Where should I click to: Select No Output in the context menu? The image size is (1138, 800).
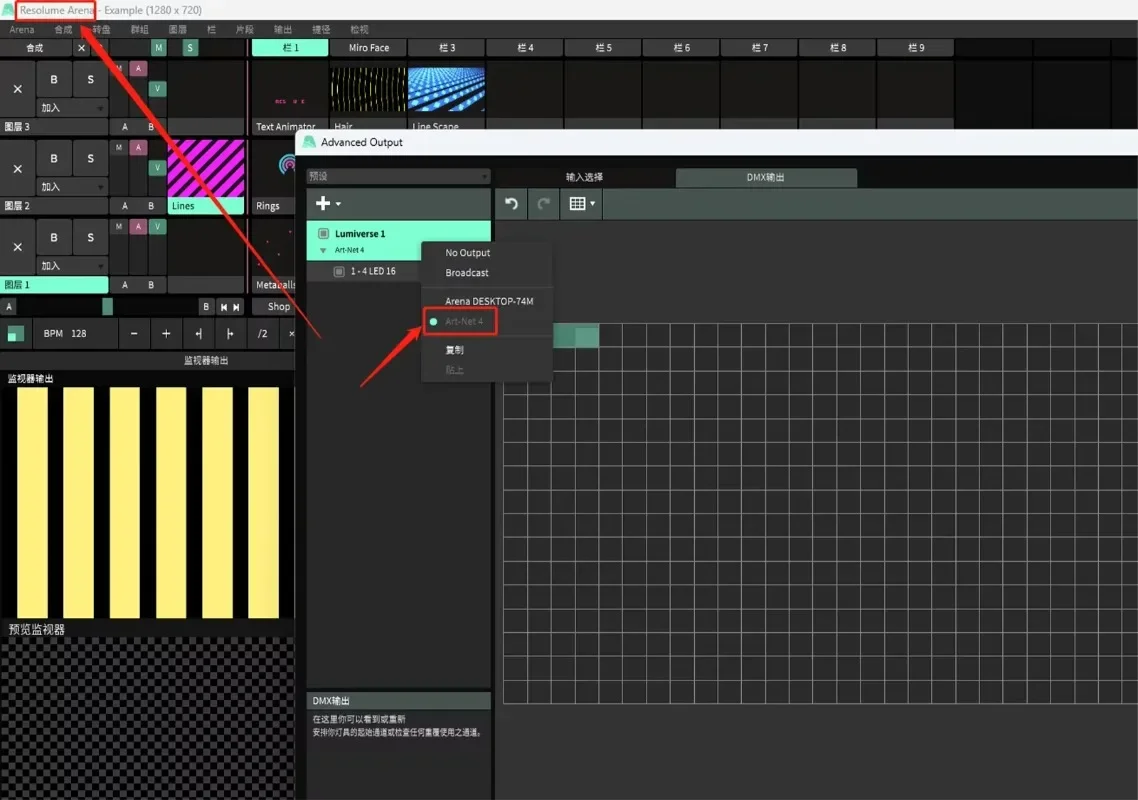pos(467,253)
